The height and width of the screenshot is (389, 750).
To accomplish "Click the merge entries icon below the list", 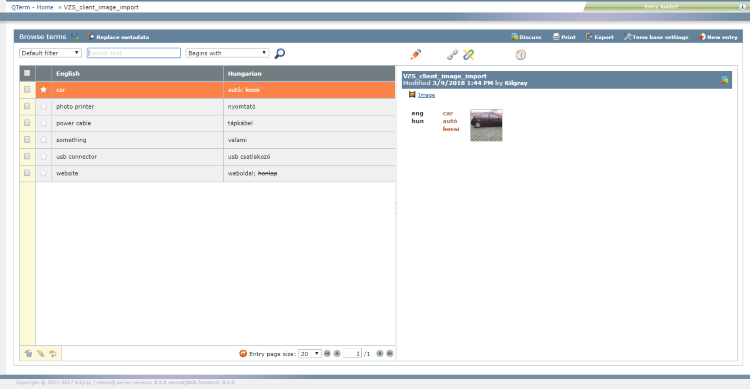I will click(41, 354).
